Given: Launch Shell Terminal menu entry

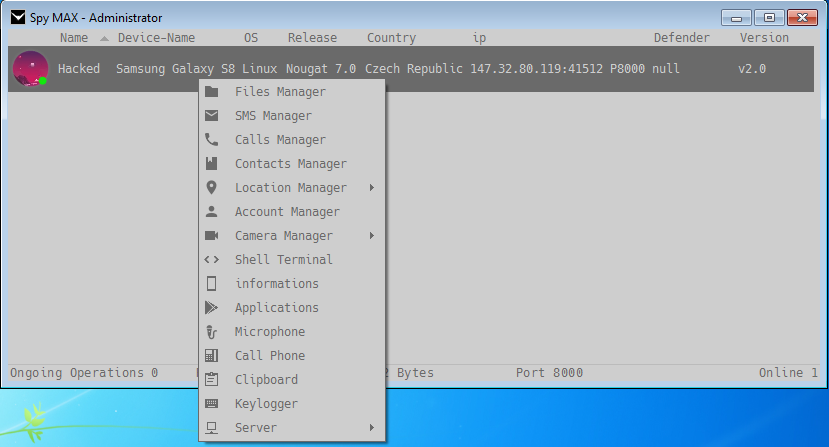Looking at the screenshot, I should (292, 259).
